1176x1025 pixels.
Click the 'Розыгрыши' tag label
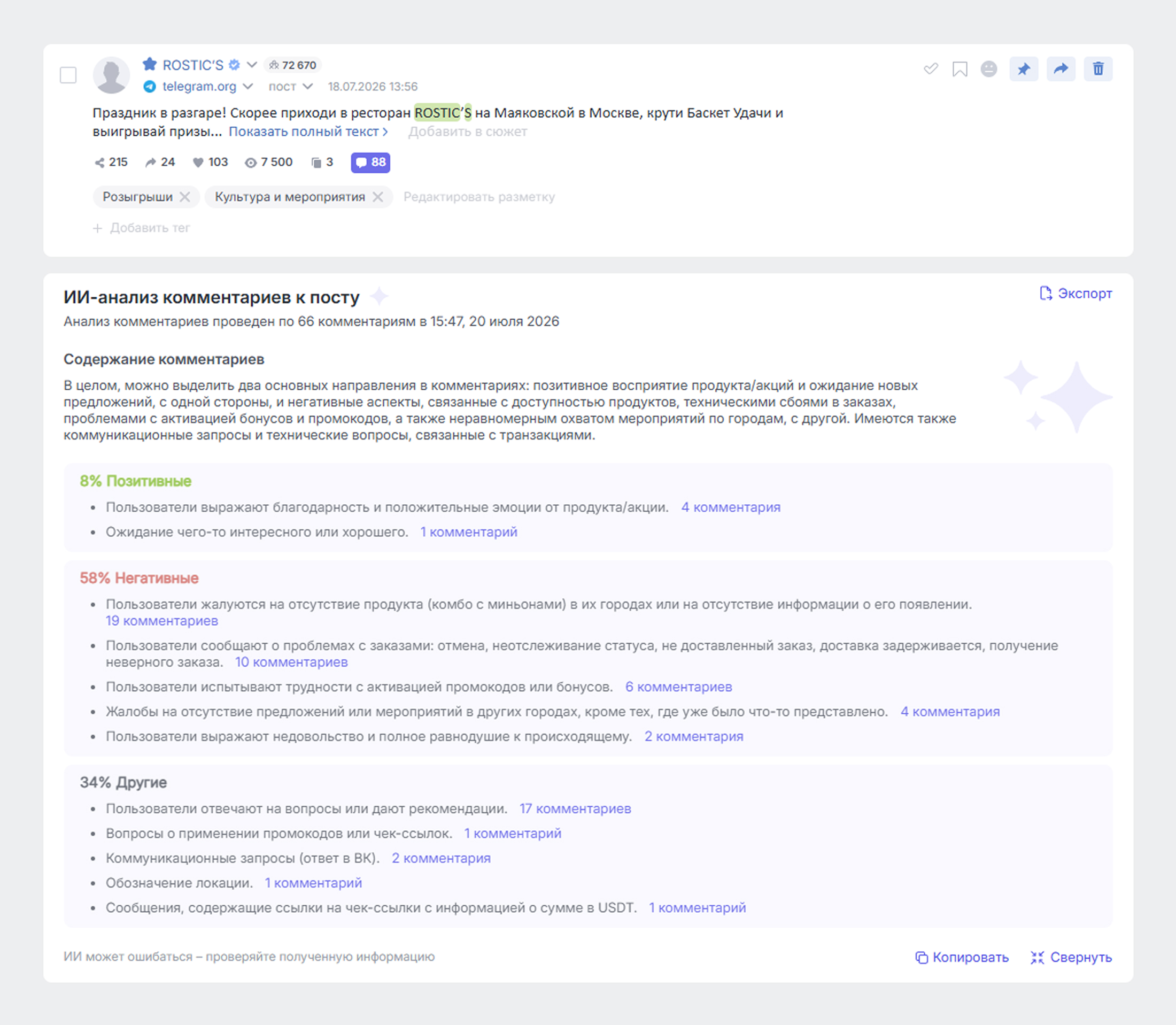tap(138, 197)
